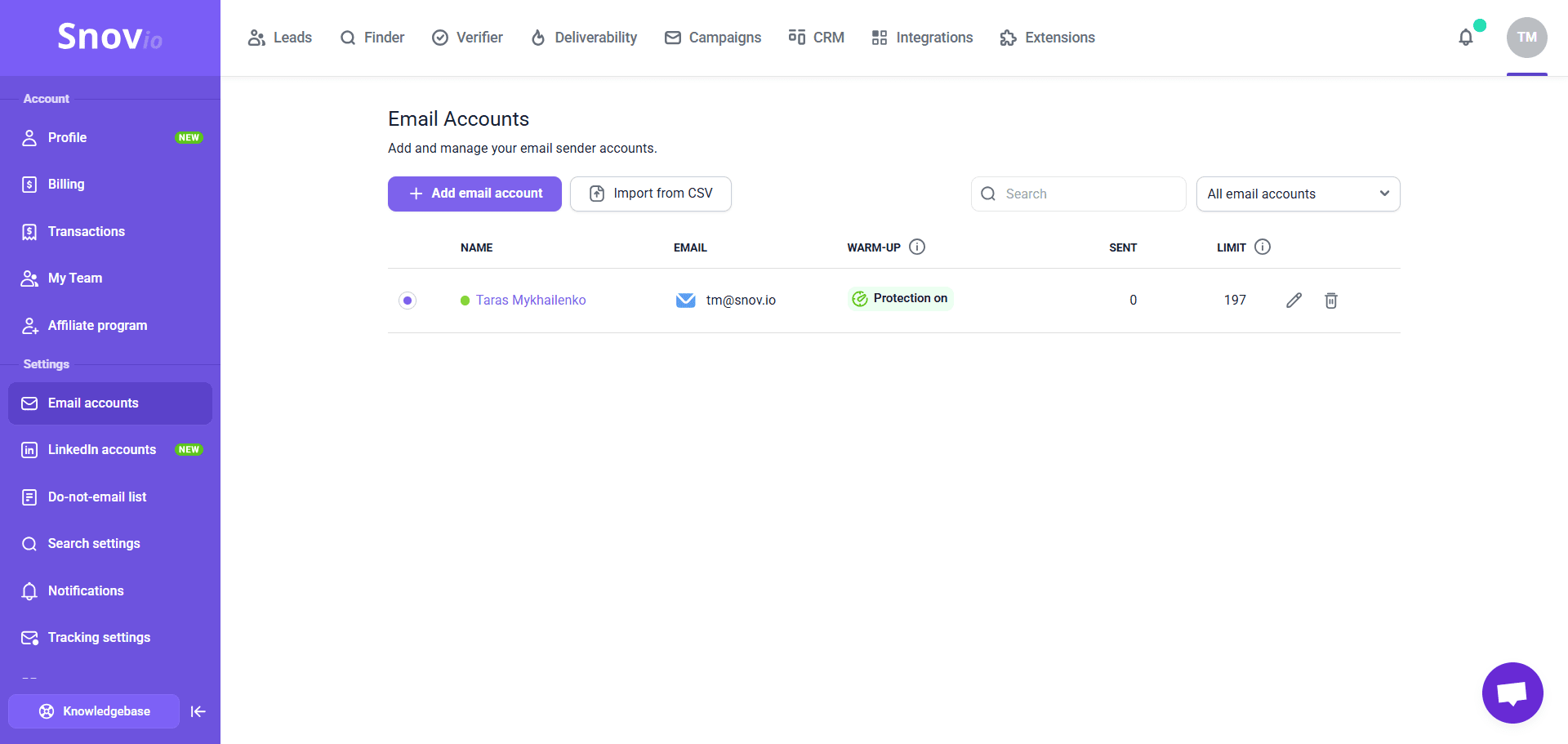Click the Add email account button
The height and width of the screenshot is (744, 1568).
(474, 194)
